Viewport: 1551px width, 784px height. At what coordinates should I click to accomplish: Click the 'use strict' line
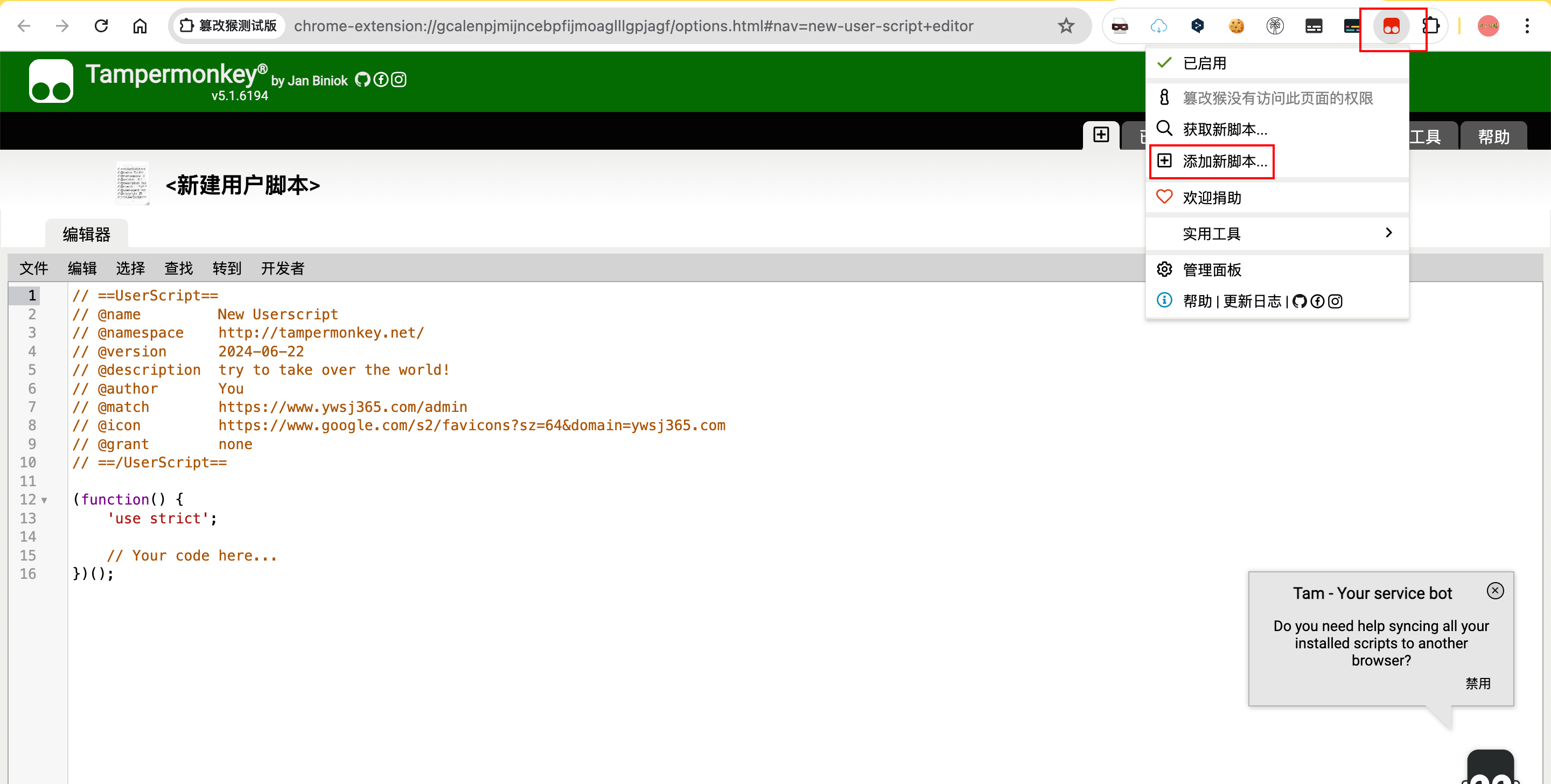162,518
